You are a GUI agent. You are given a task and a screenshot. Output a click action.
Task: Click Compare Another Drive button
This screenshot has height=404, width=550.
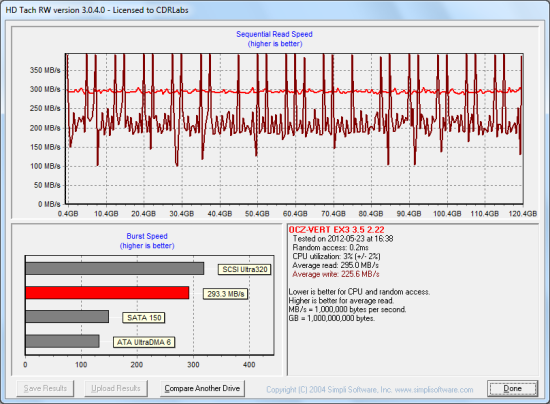202,389
